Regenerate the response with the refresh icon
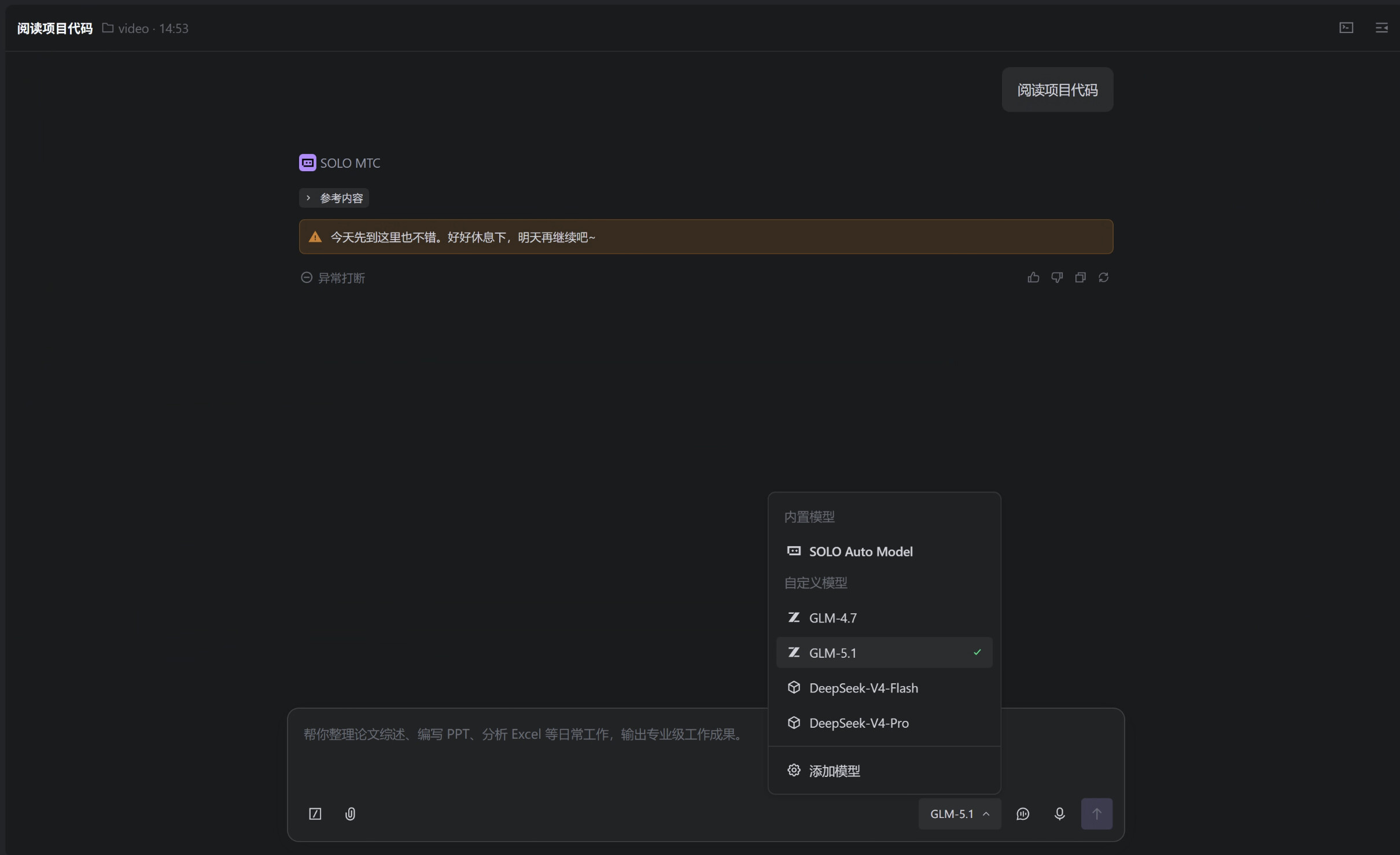Screen dimensions: 1400x855 1104,278
